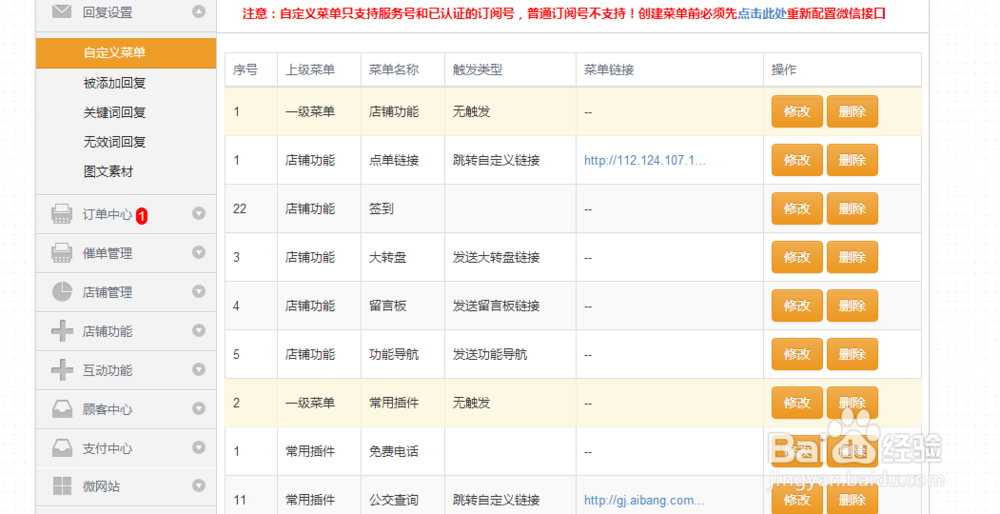Click 修改 for the 店铺功能 top-level menu row
This screenshot has width=1000, height=514.
pos(797,112)
